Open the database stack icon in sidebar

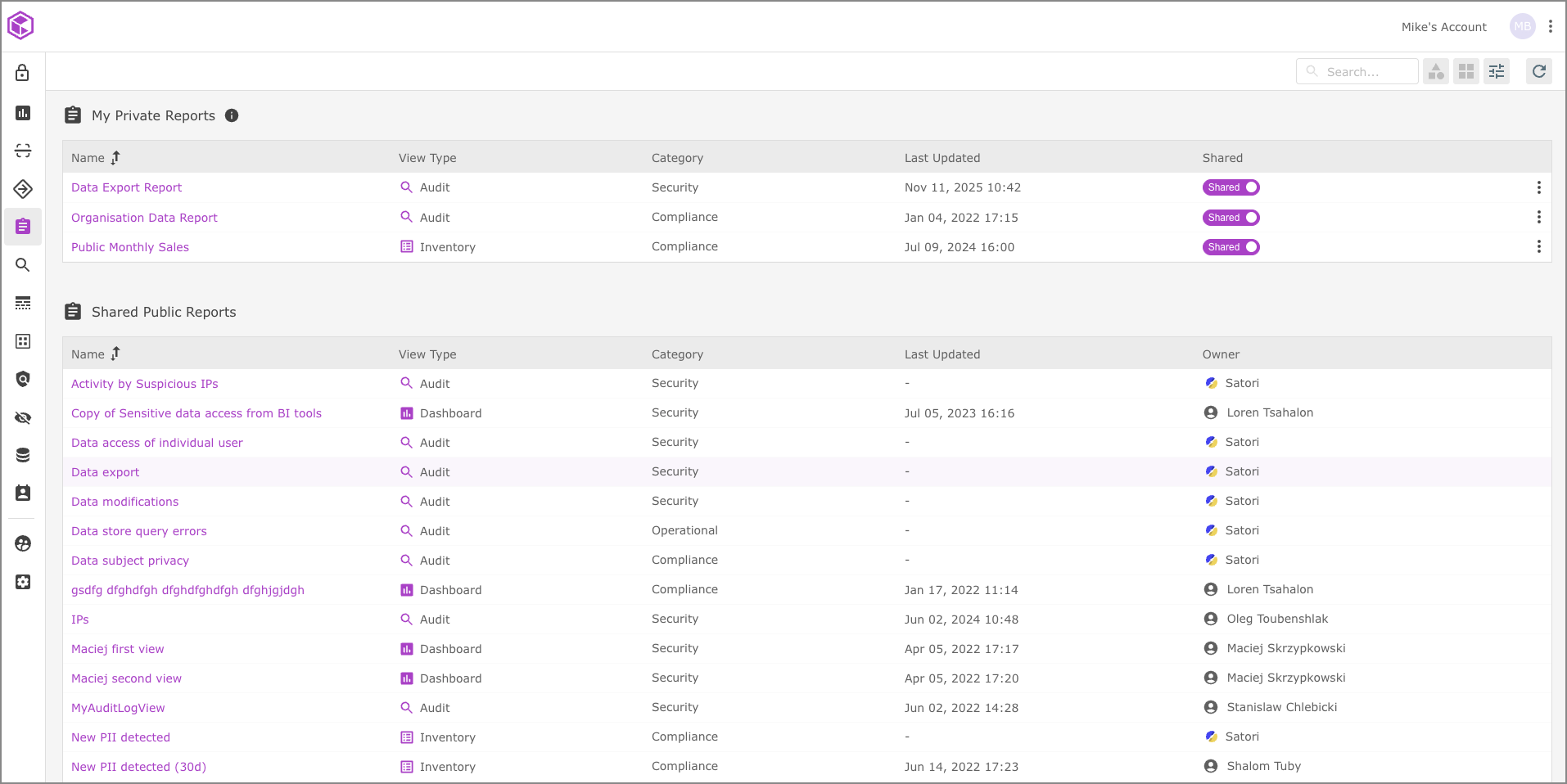click(23, 455)
